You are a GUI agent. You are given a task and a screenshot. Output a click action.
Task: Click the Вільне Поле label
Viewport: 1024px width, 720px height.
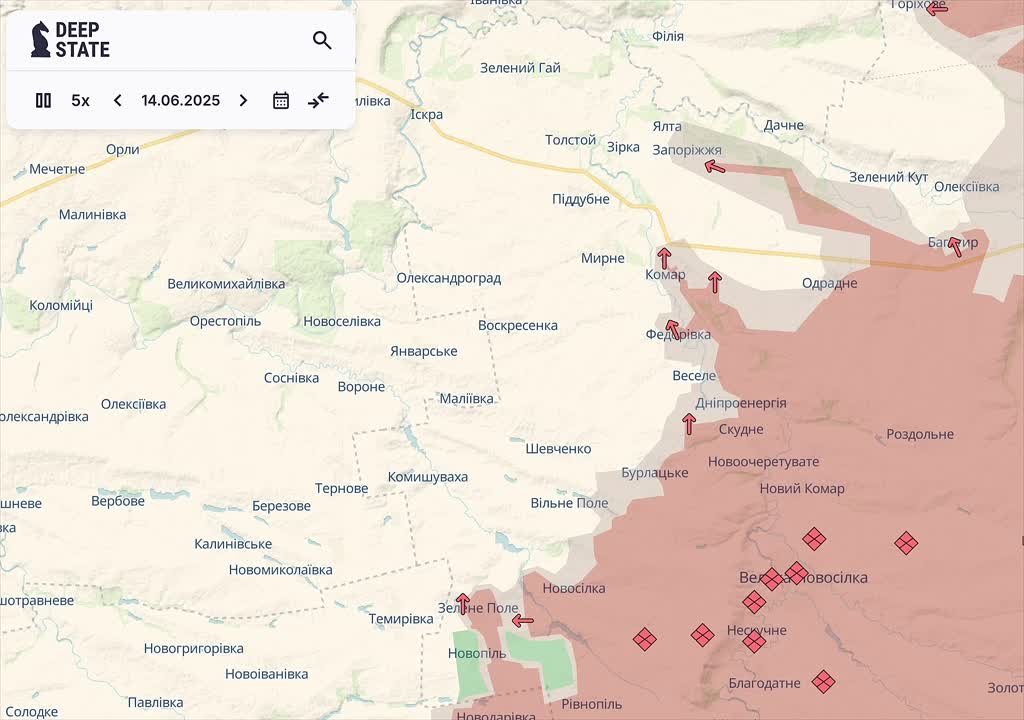coord(569,503)
